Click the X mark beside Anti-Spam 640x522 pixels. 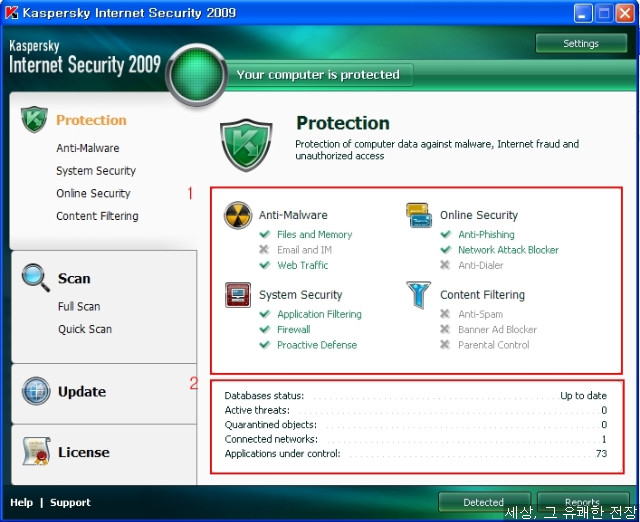click(x=445, y=314)
